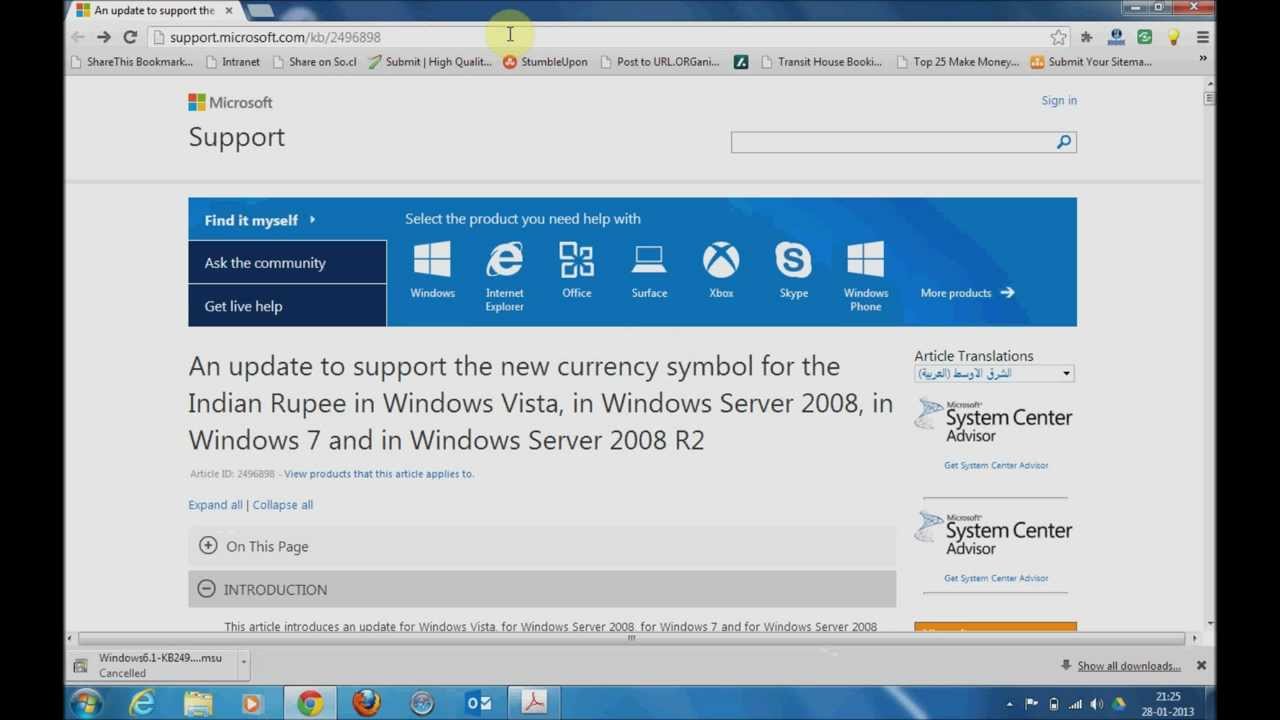Screen dimensions: 1280x720
Task: Click the volume icon in the system tray
Action: [1096, 704]
